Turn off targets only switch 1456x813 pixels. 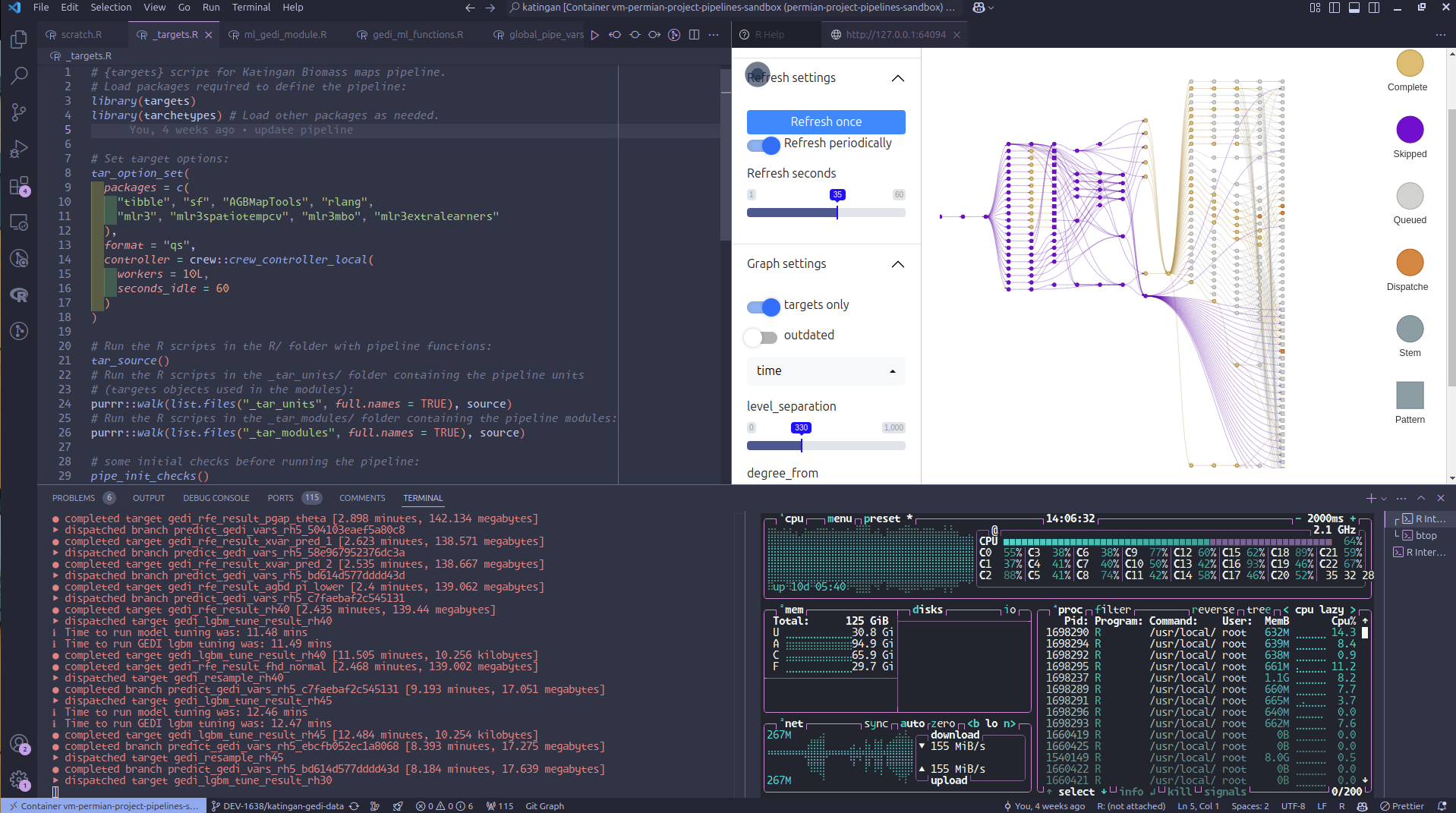pyautogui.click(x=763, y=307)
